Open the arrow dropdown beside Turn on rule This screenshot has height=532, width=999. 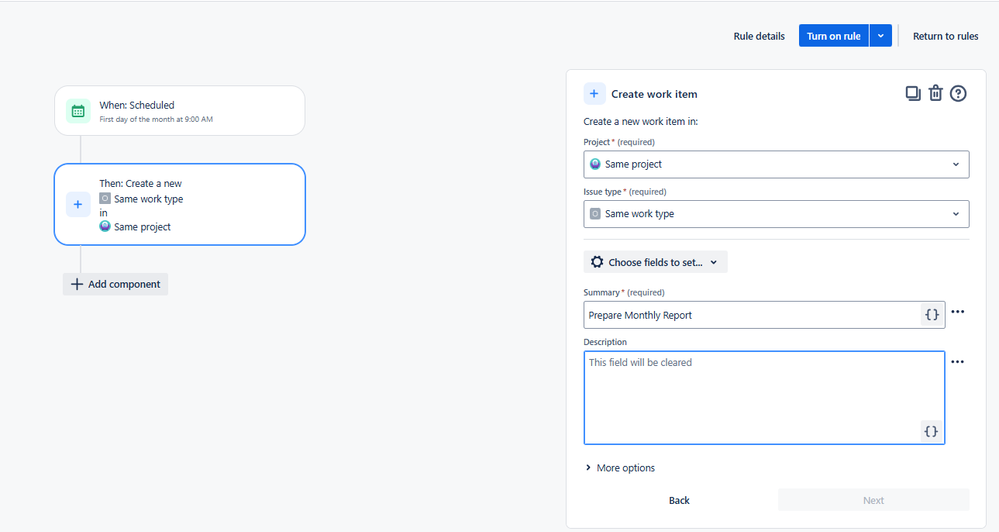click(x=880, y=36)
